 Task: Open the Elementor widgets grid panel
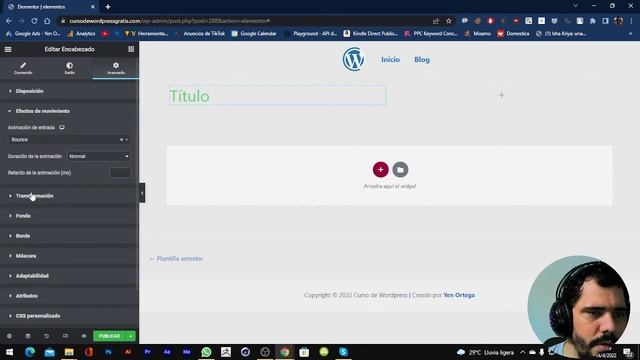point(131,49)
